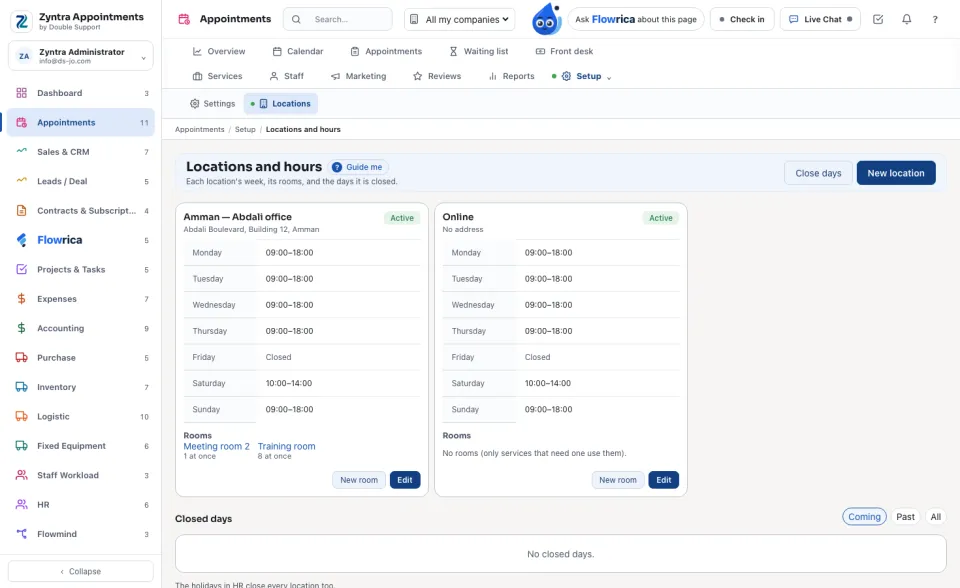This screenshot has width=960, height=588.
Task: Open Leads / Deal in sidebar
Action: [x=81, y=181]
